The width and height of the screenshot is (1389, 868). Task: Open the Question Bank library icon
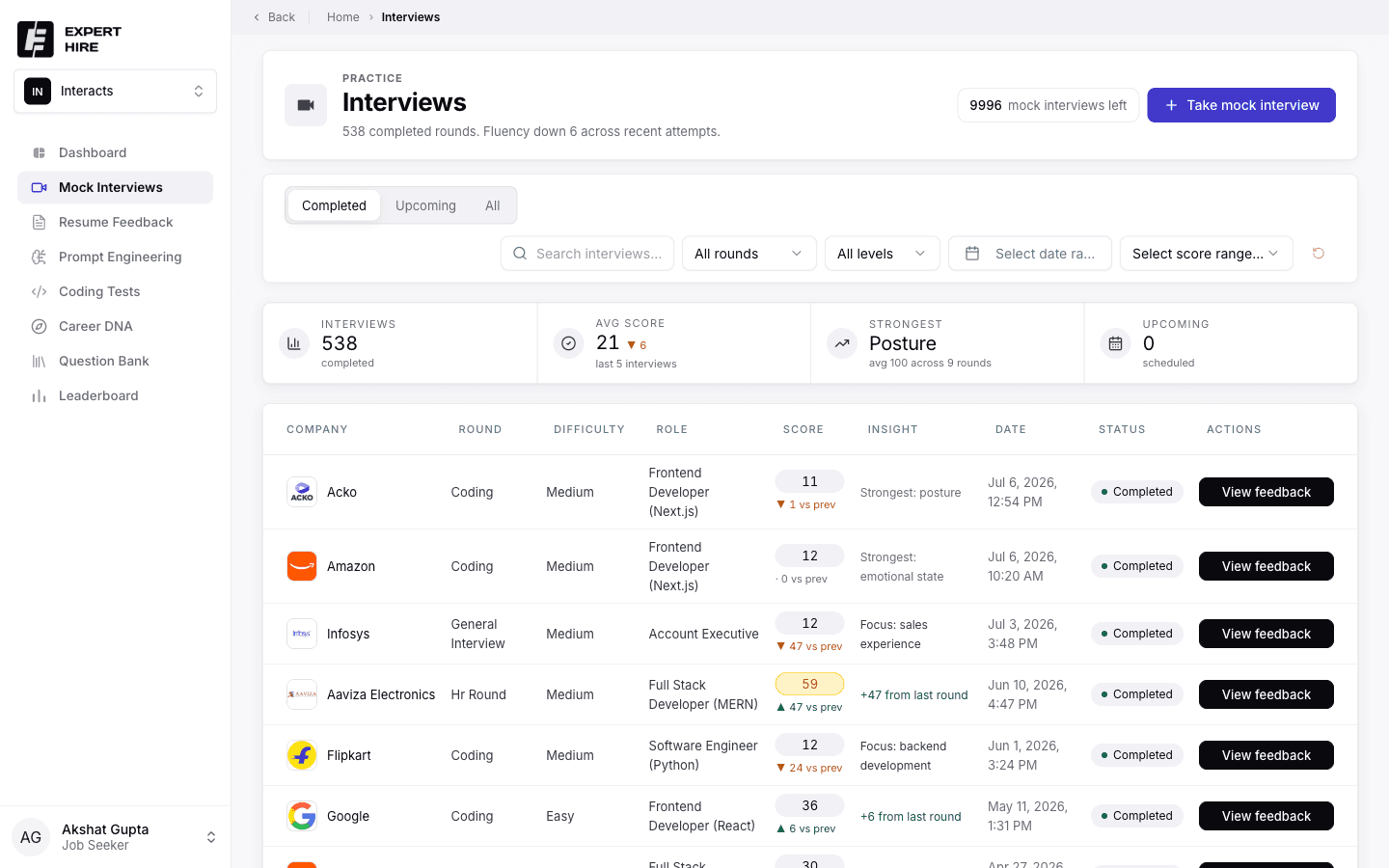[40, 361]
